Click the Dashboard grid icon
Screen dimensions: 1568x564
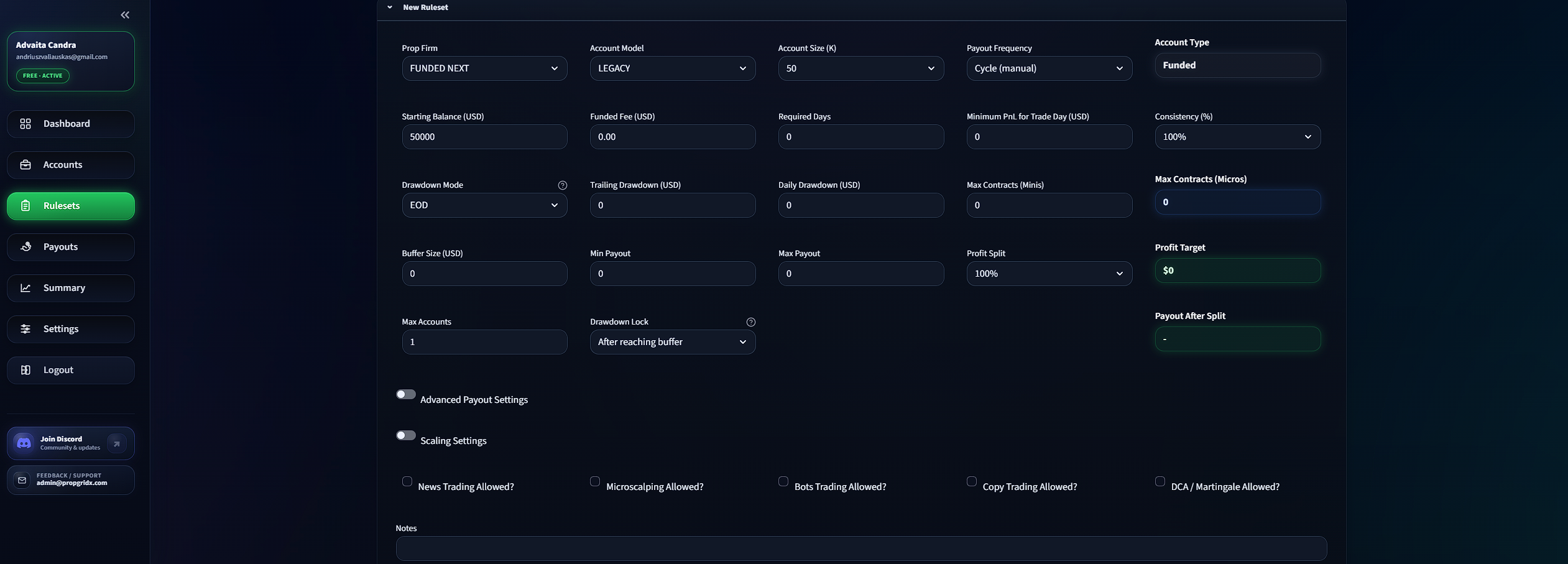tap(25, 124)
